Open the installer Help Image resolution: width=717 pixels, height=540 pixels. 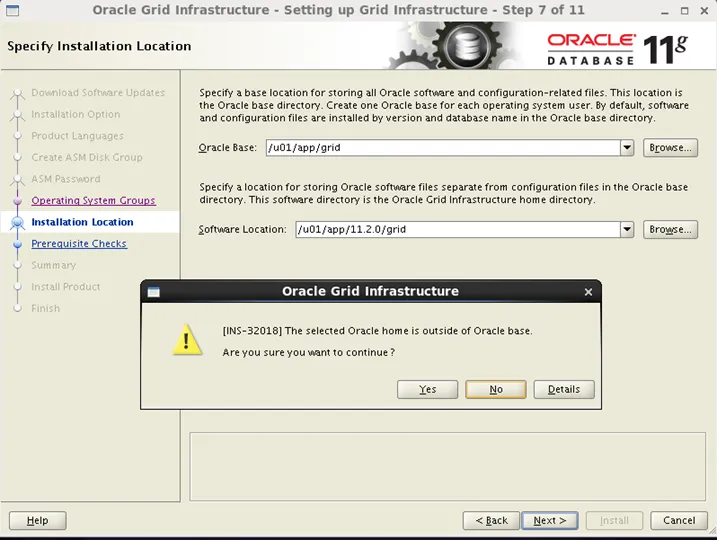coord(37,520)
